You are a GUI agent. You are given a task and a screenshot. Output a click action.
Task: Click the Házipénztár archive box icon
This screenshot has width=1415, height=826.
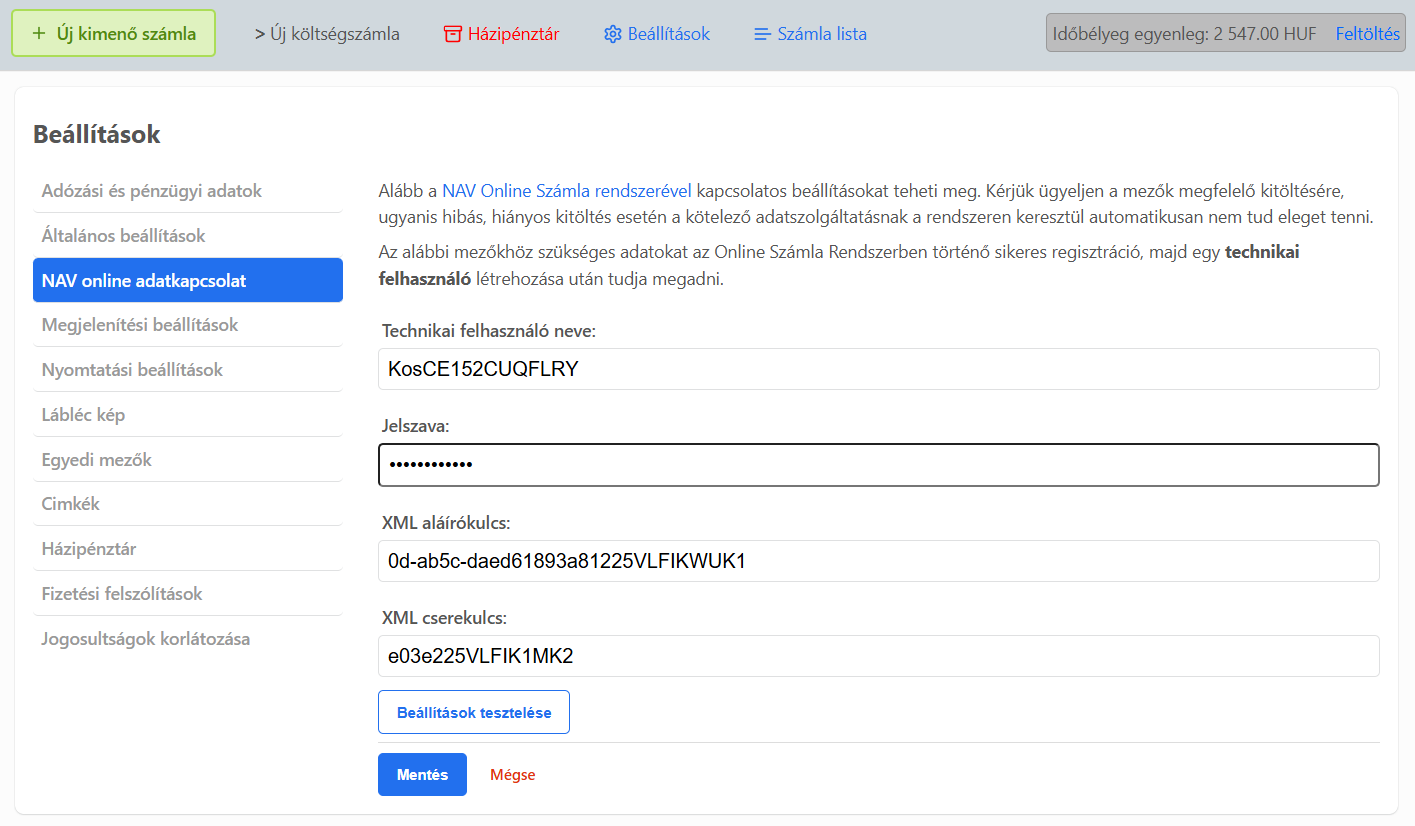tap(453, 34)
